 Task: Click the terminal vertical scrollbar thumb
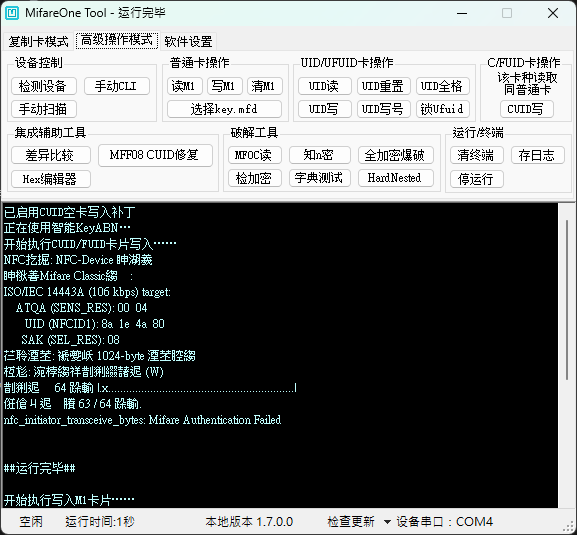[x=567, y=300]
